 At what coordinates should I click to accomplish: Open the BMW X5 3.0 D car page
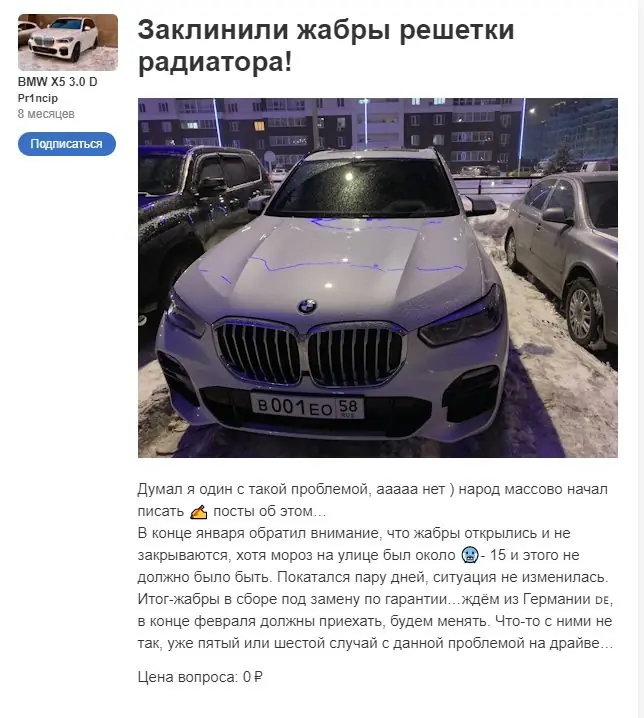pyautogui.click(x=57, y=82)
